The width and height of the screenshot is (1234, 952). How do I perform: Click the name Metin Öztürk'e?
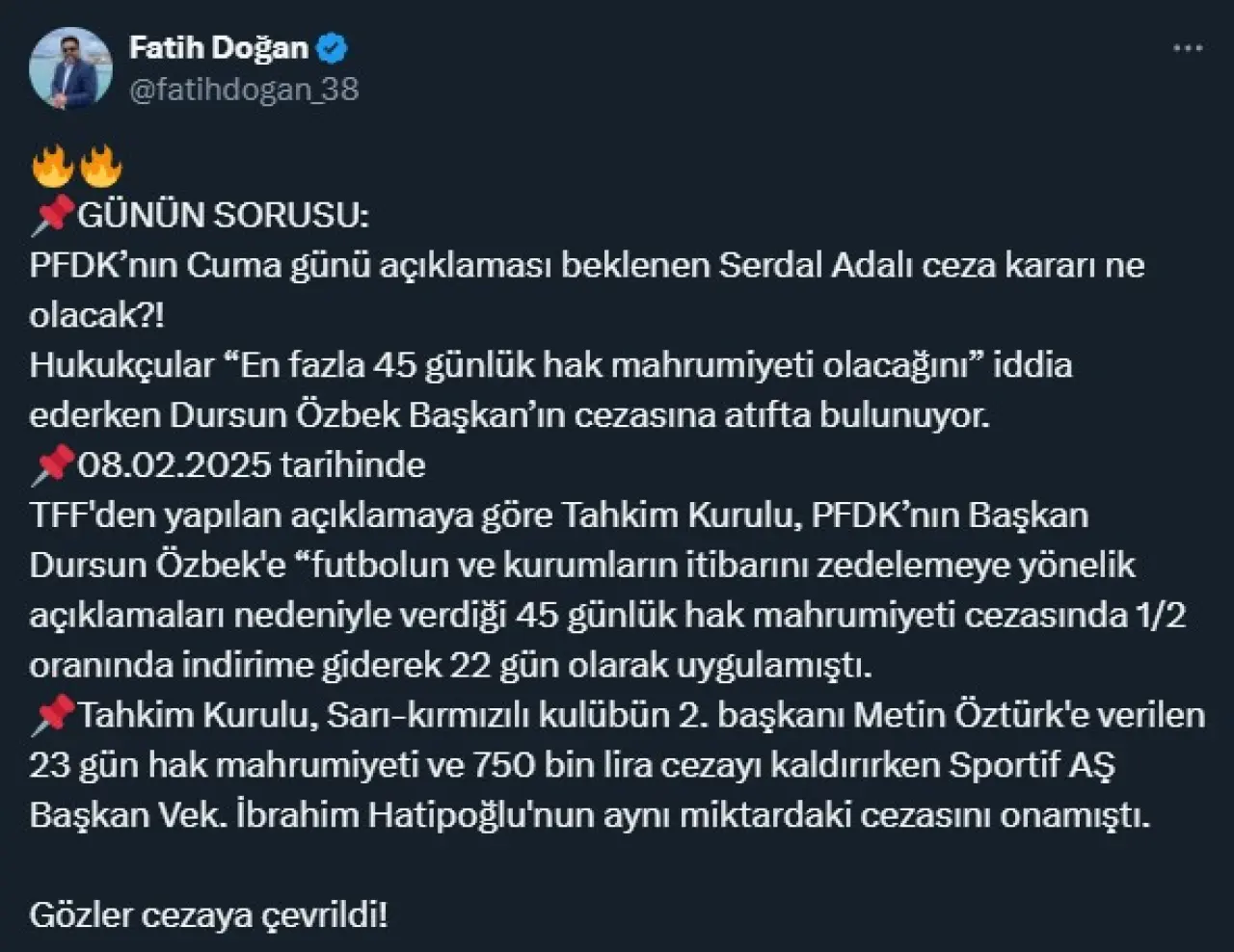click(x=958, y=715)
